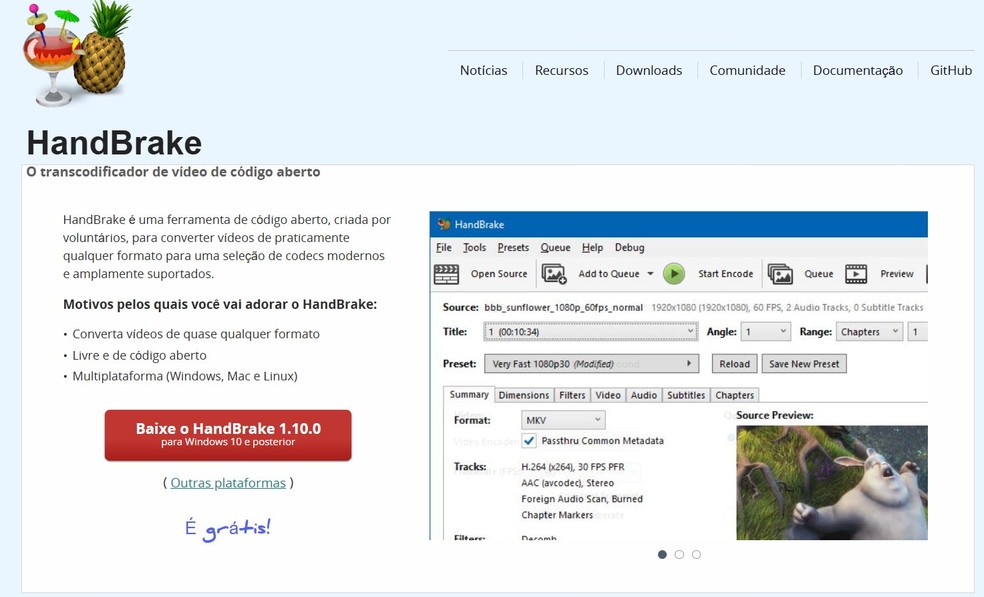This screenshot has width=984, height=597.
Task: Click the Queue stacked images icon
Action: 780,274
